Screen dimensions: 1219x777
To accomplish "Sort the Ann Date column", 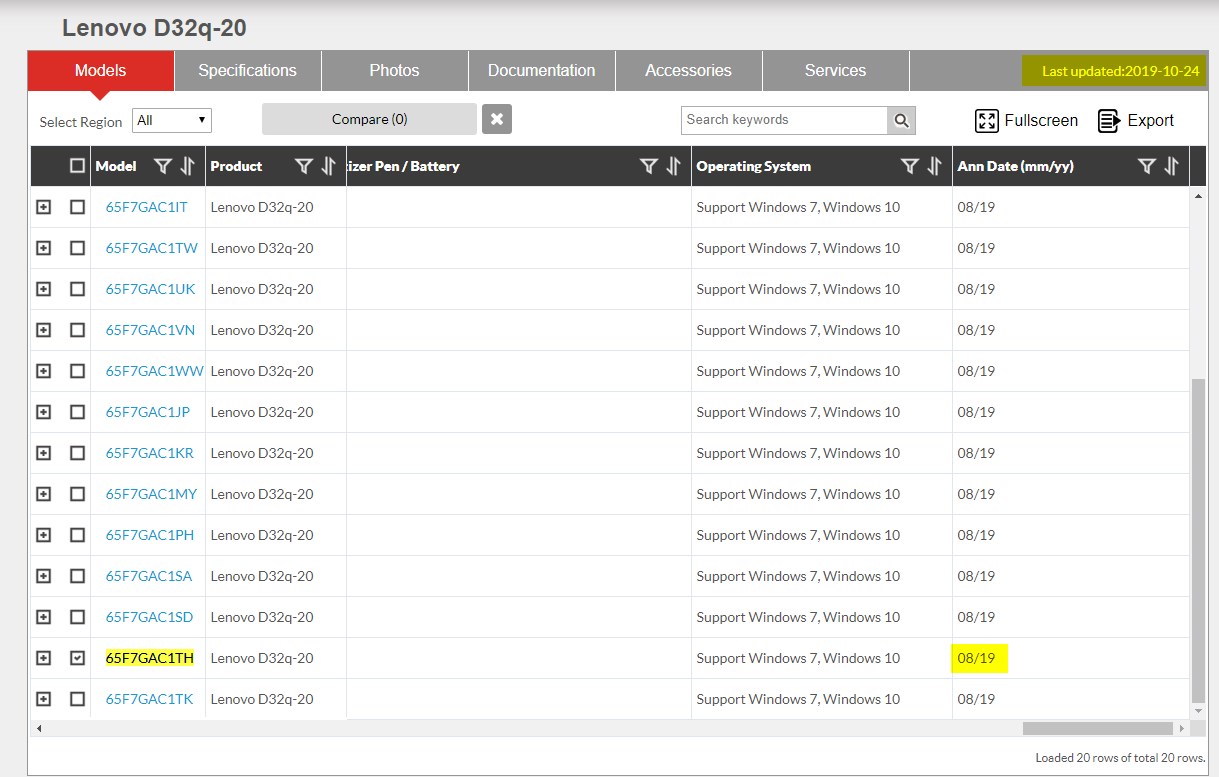I will point(1171,167).
